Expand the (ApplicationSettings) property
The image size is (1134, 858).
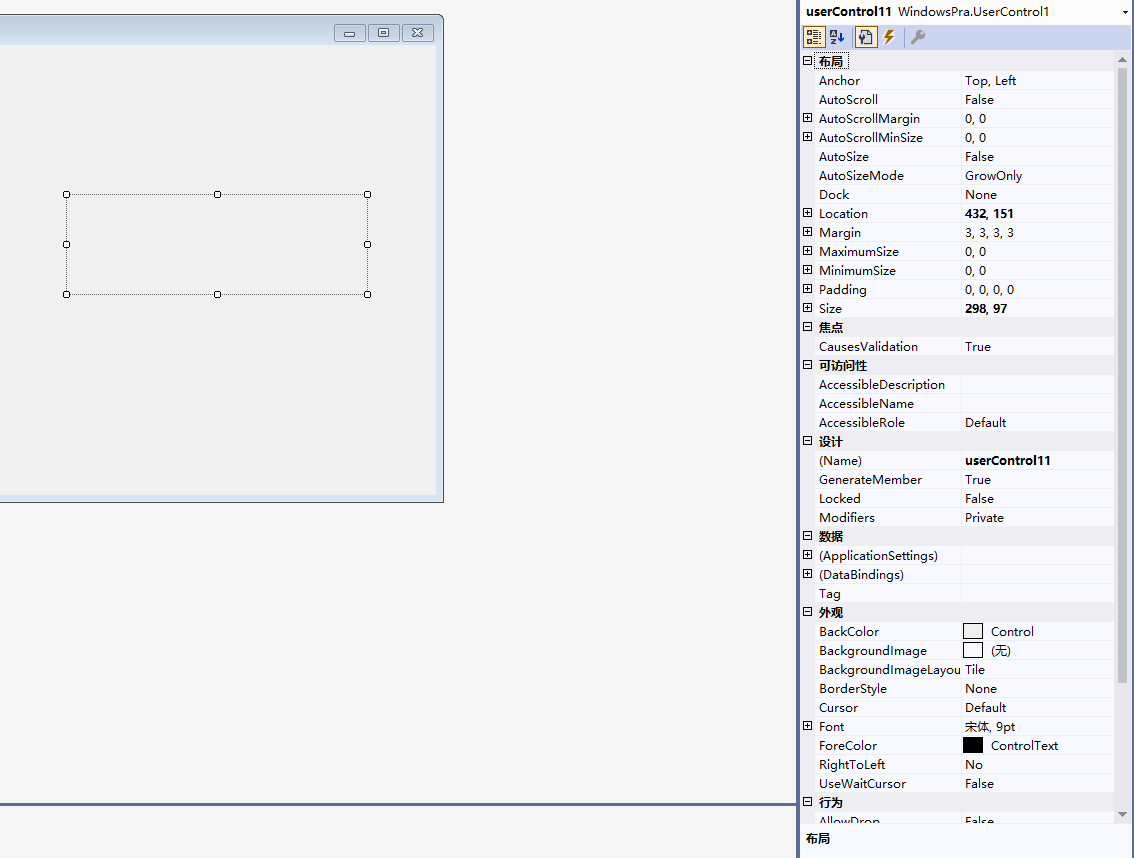808,555
